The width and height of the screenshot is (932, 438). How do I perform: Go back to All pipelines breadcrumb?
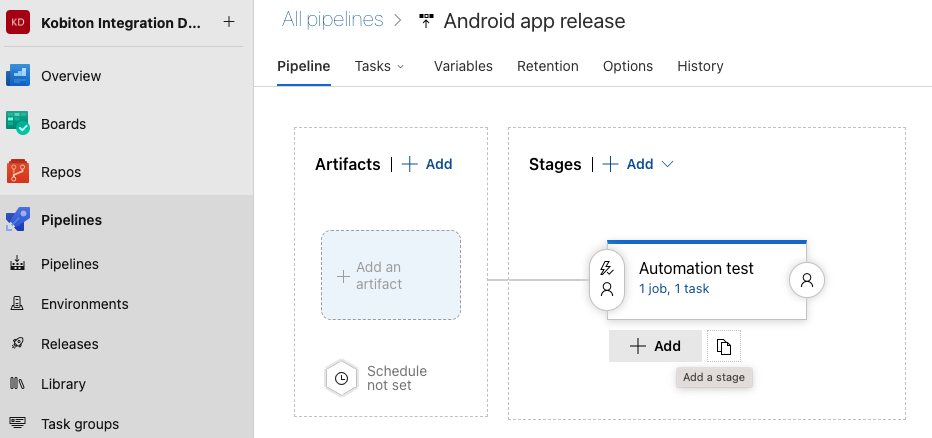coord(332,20)
